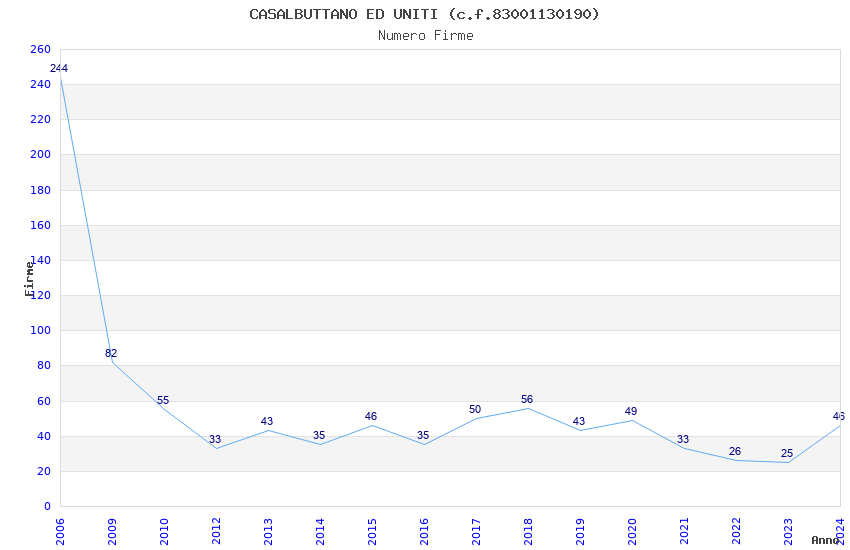Click the data label 35 above 2016
This screenshot has width=850, height=550.
point(423,436)
